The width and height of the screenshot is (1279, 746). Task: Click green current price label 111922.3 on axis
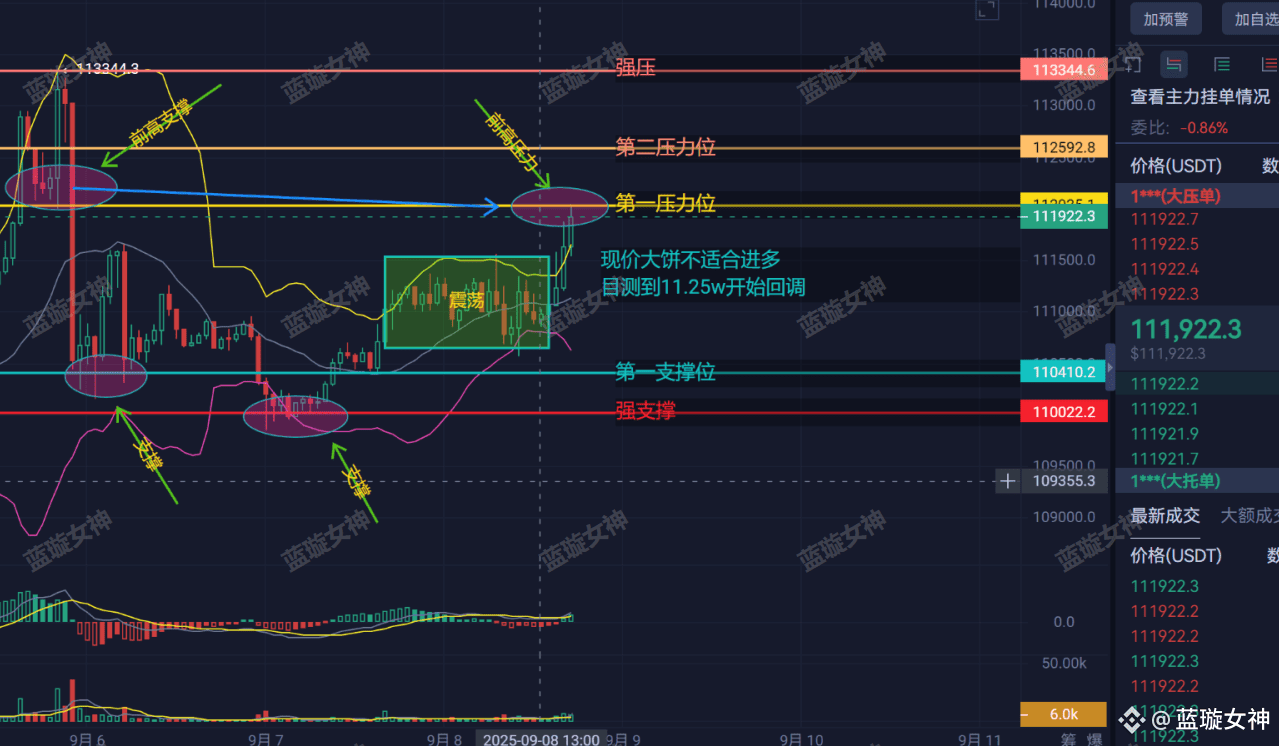1064,216
